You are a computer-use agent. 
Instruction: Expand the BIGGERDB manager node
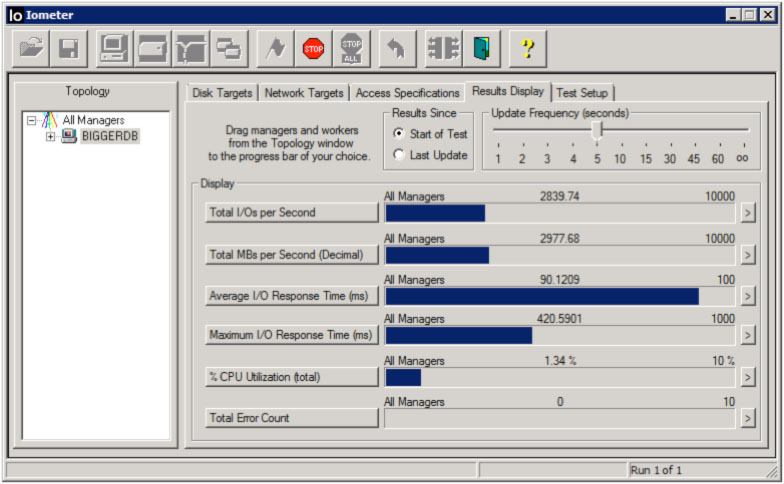tap(50, 136)
